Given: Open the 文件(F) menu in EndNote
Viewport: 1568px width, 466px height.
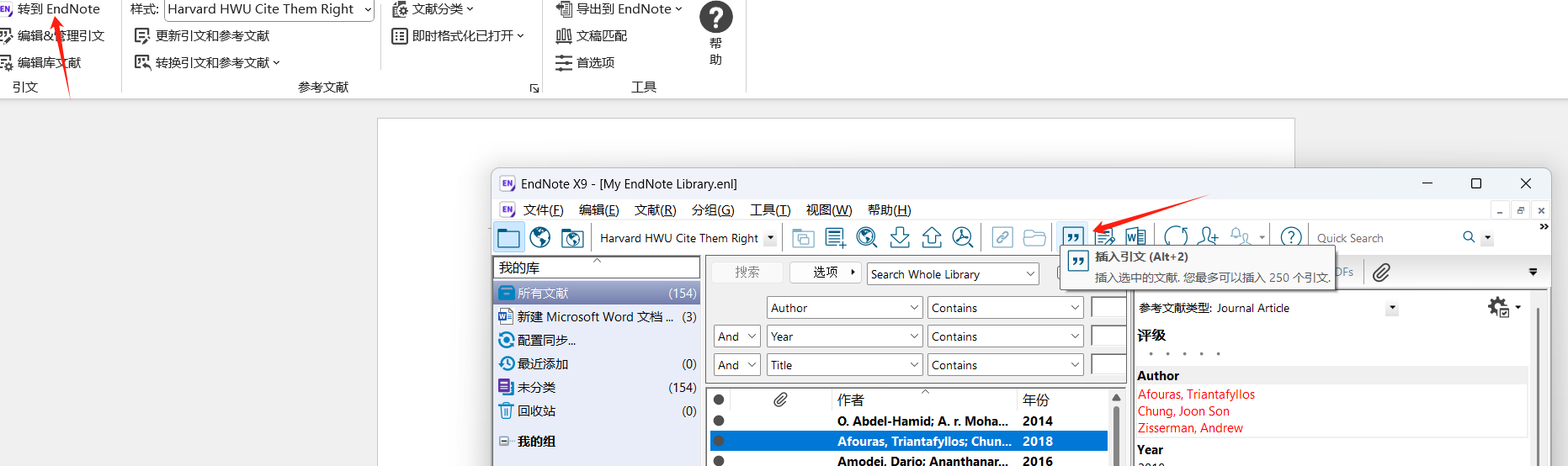Looking at the screenshot, I should point(543,210).
